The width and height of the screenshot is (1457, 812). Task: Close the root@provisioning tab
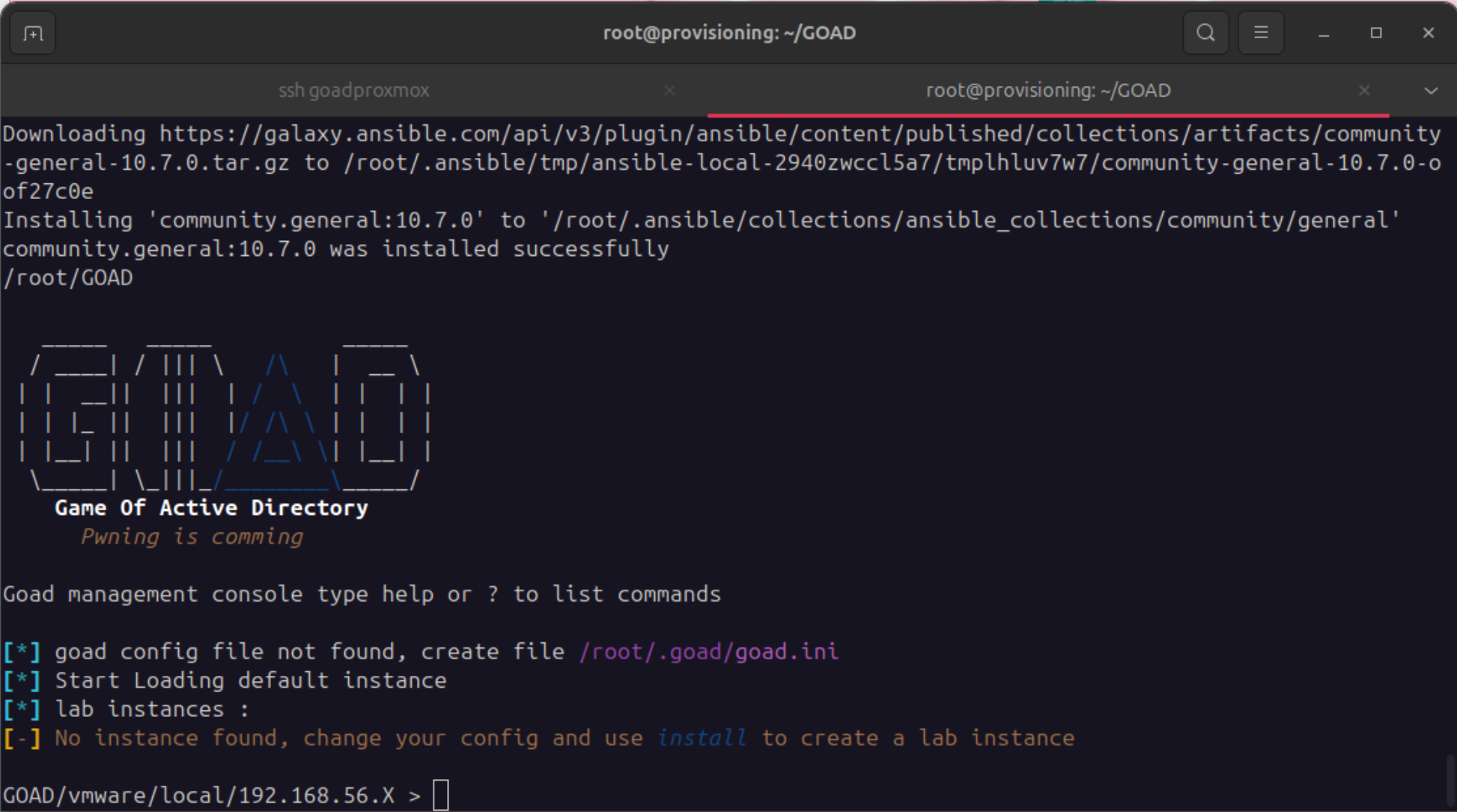coord(1364,91)
